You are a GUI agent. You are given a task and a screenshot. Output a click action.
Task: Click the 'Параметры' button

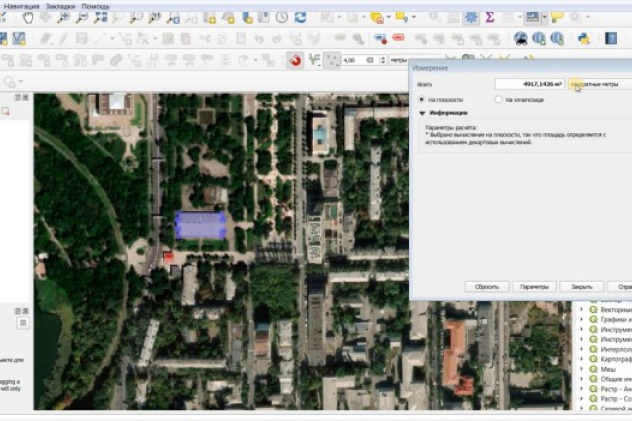click(534, 287)
